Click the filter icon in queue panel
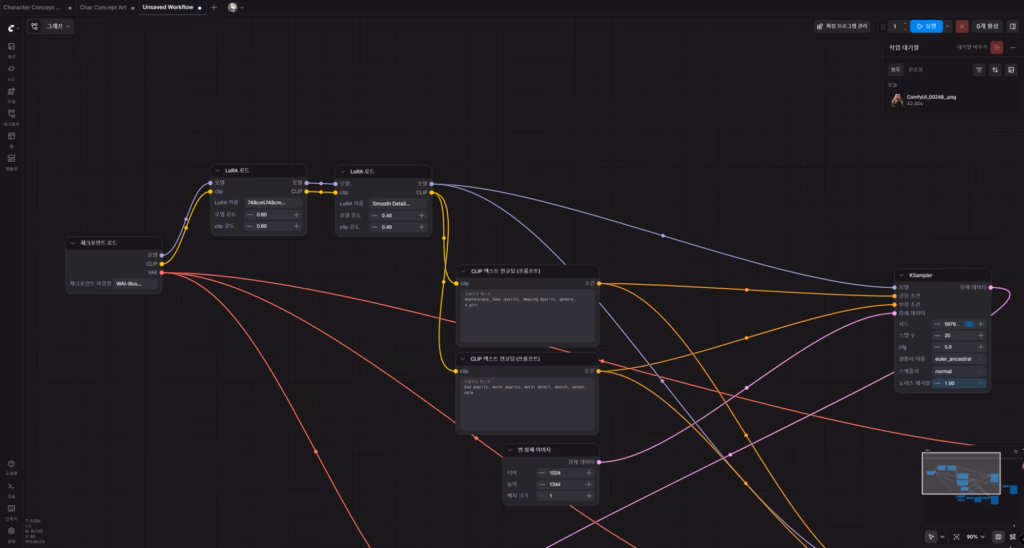 click(x=979, y=70)
